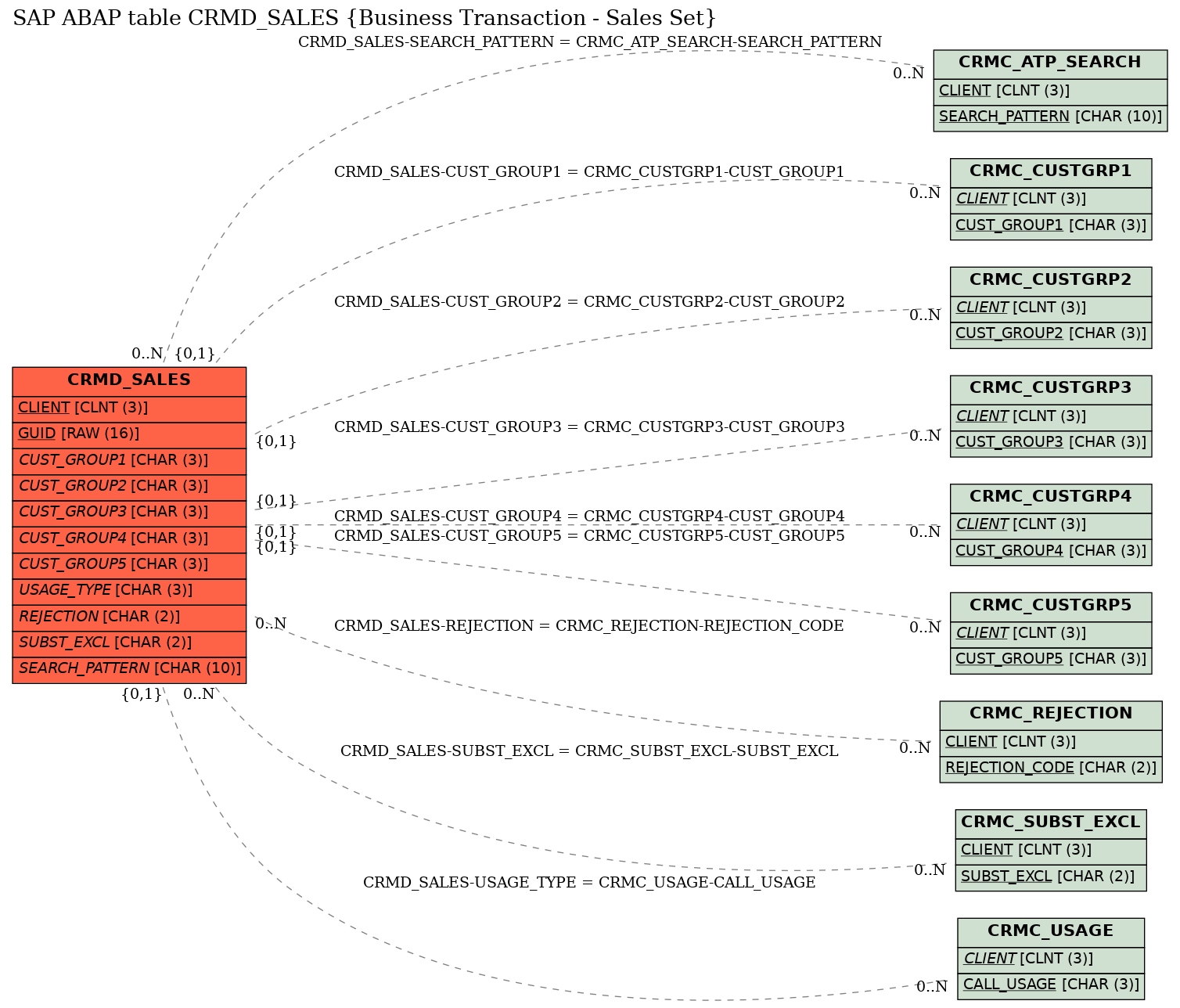The width and height of the screenshot is (1180, 1008).
Task: Click CLIENT field in CRMC_ATP_SEARCH
Action: click(x=1050, y=91)
